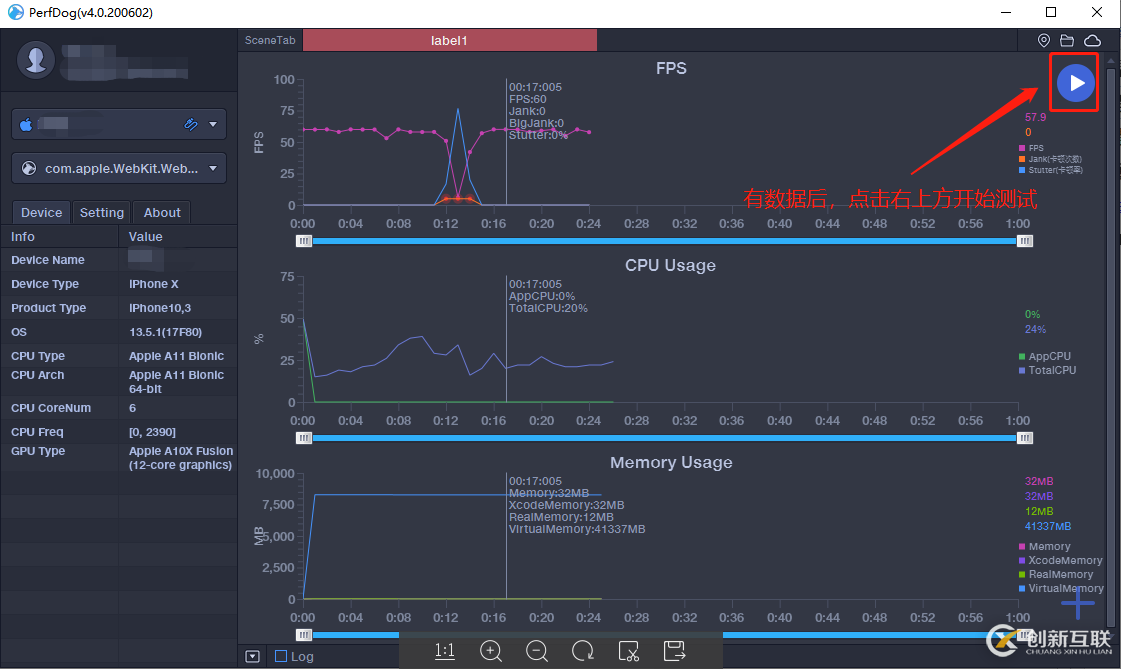The image size is (1121, 669).
Task: Click the user avatar icon
Action: (x=36, y=59)
